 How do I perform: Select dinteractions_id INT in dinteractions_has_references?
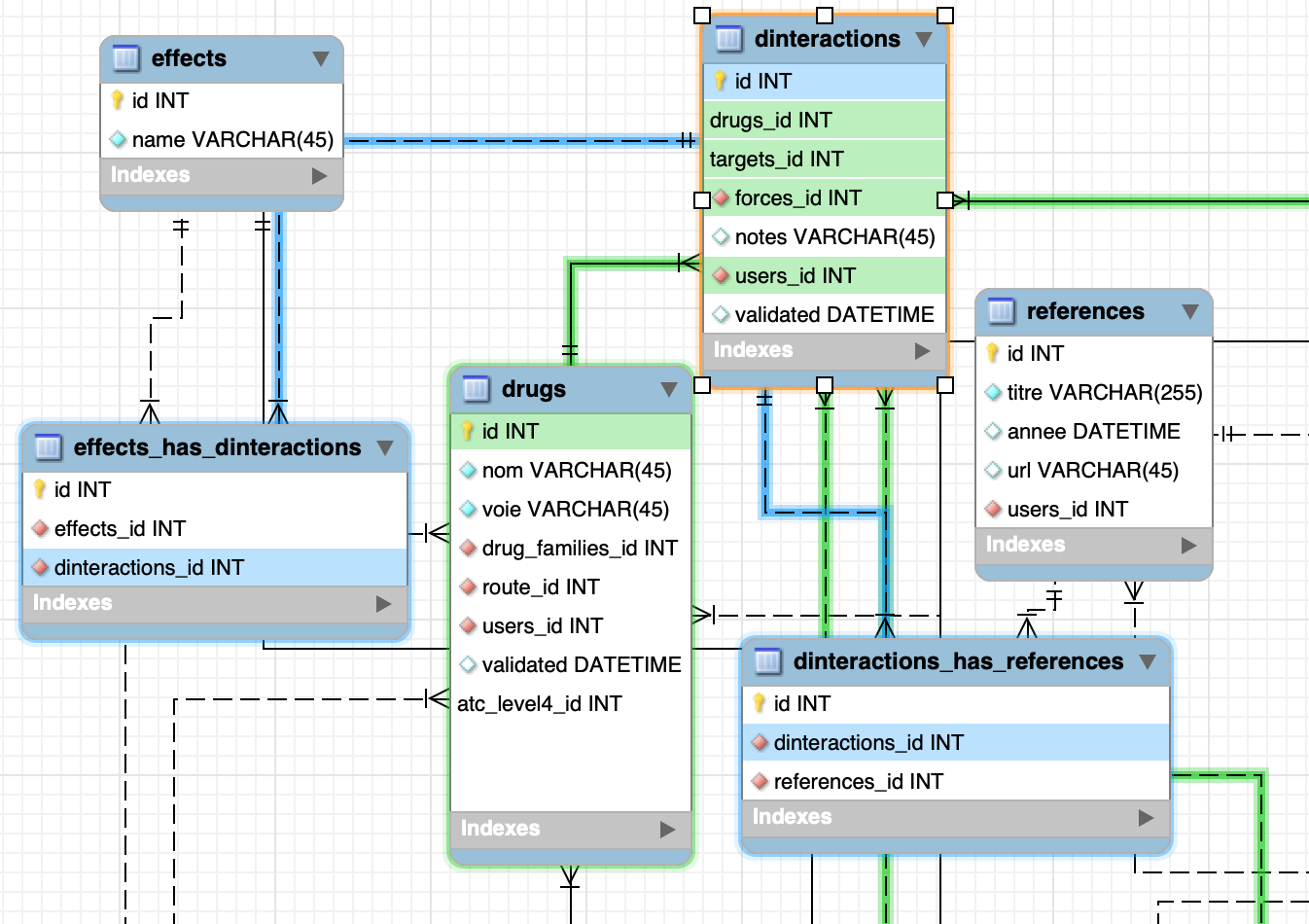(x=956, y=742)
